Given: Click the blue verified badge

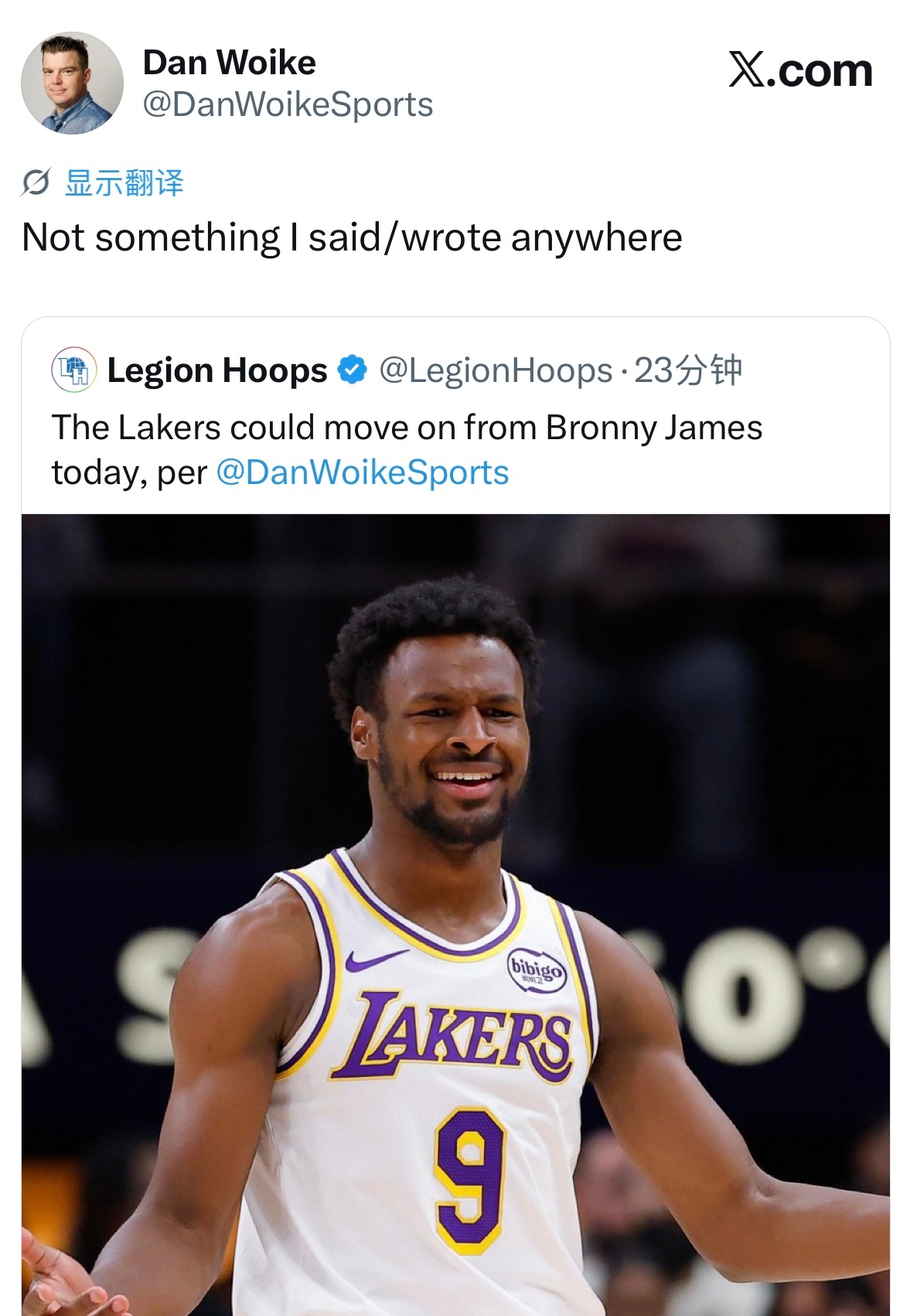Looking at the screenshot, I should coord(353,370).
